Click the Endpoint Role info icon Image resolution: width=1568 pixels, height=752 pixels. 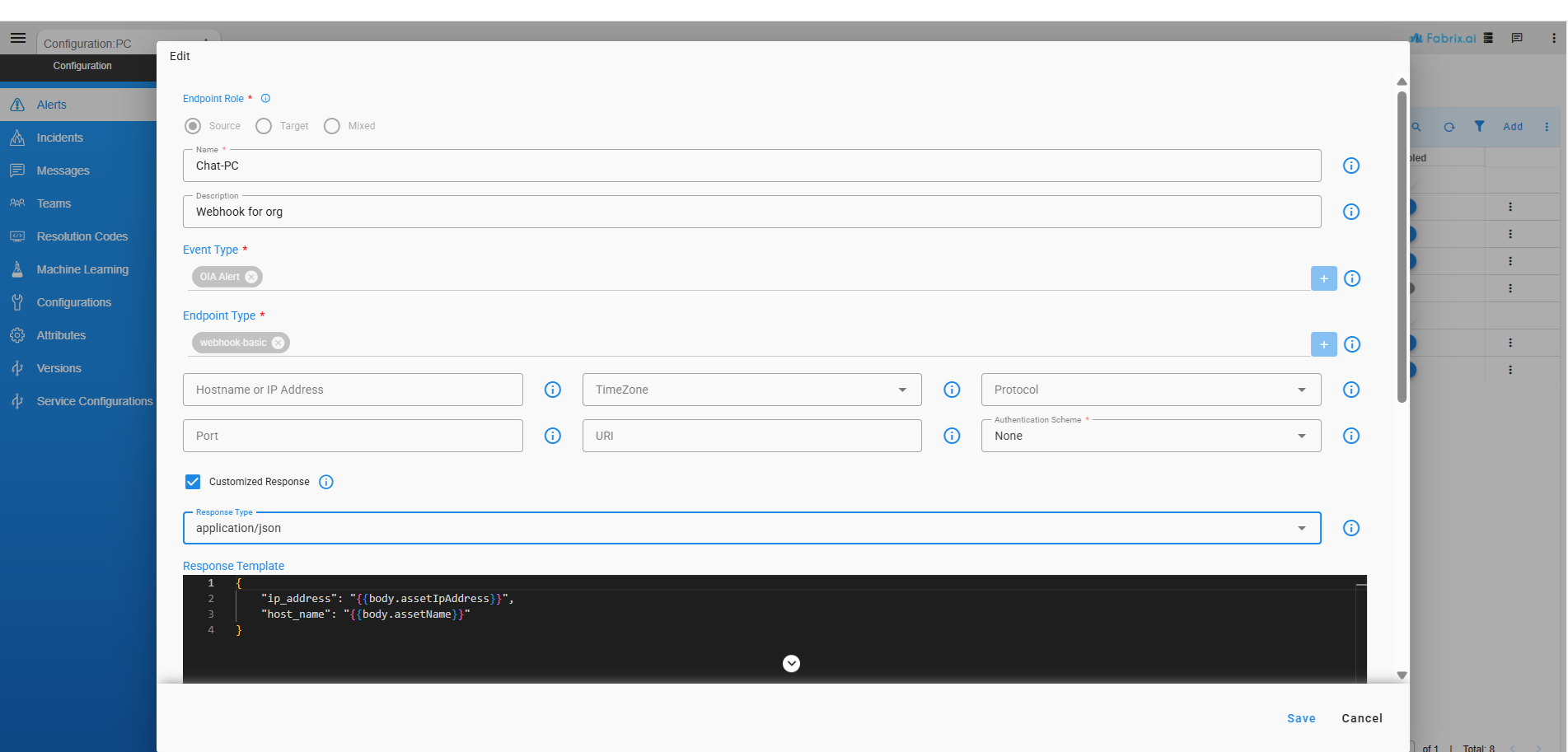(x=265, y=98)
